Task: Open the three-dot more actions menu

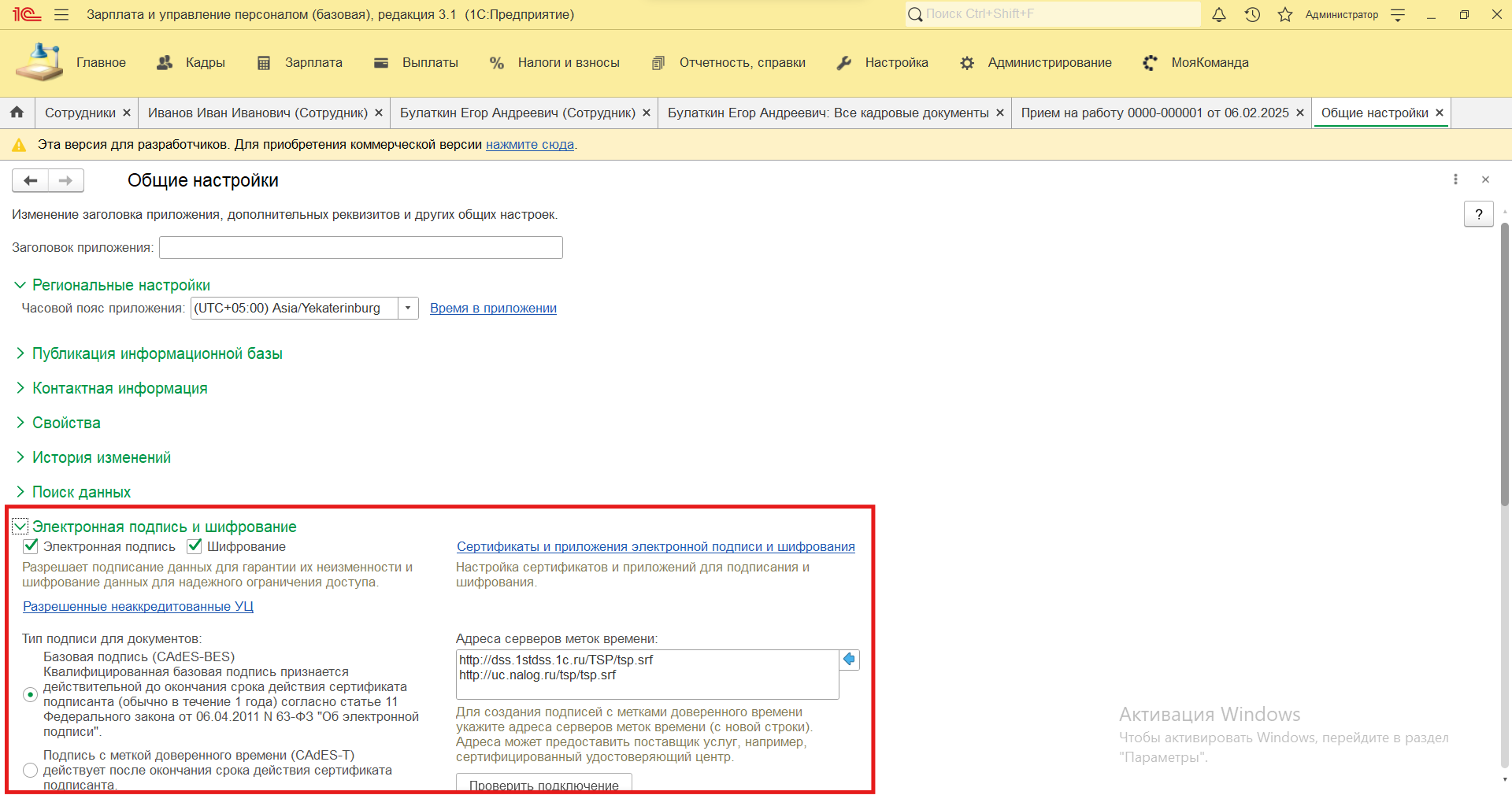Action: click(1455, 179)
